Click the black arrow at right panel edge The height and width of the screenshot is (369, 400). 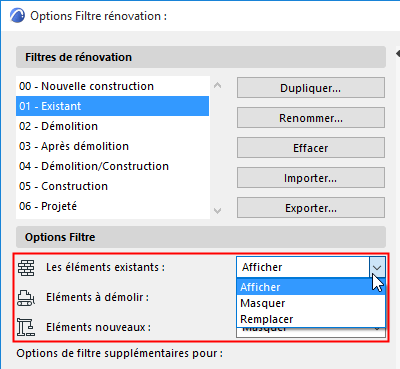[397, 53]
